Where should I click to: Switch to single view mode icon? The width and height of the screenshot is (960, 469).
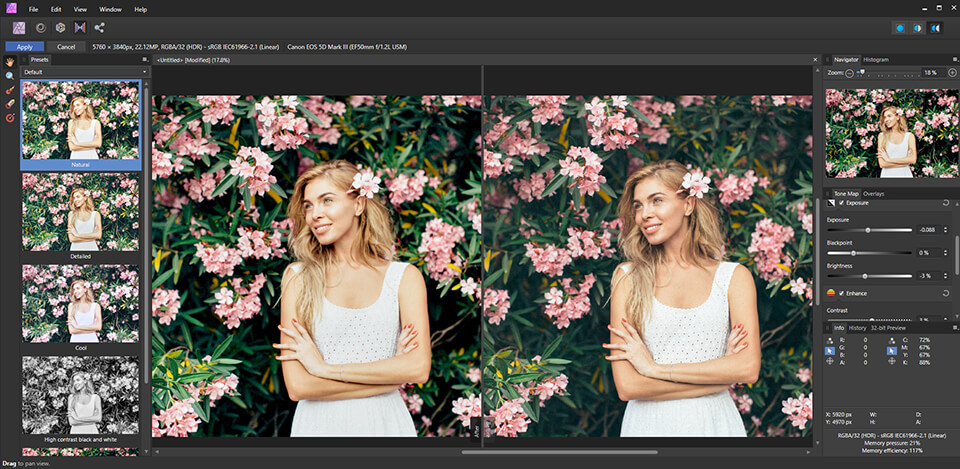pos(900,28)
